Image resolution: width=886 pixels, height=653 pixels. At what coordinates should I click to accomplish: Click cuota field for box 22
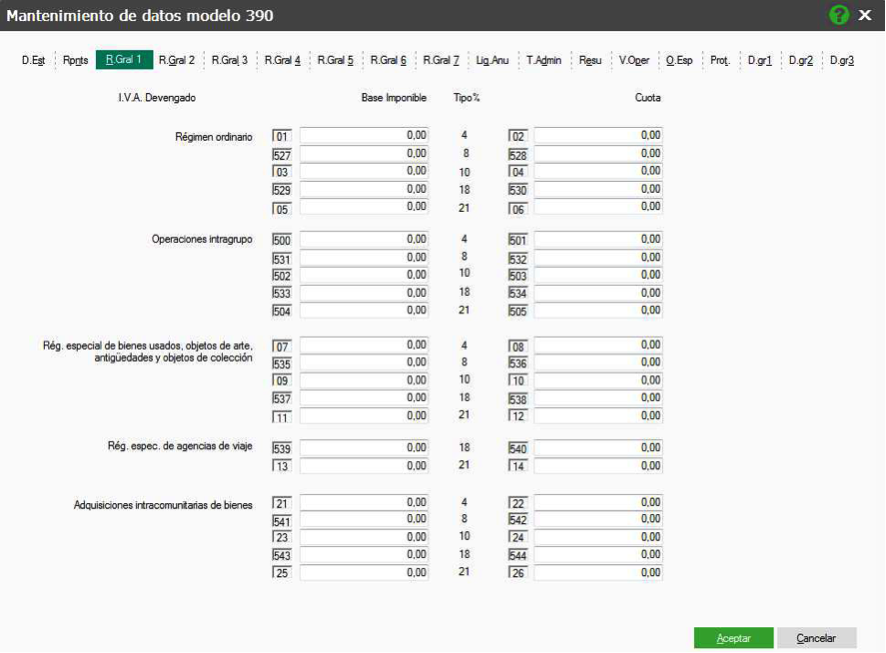(598, 502)
